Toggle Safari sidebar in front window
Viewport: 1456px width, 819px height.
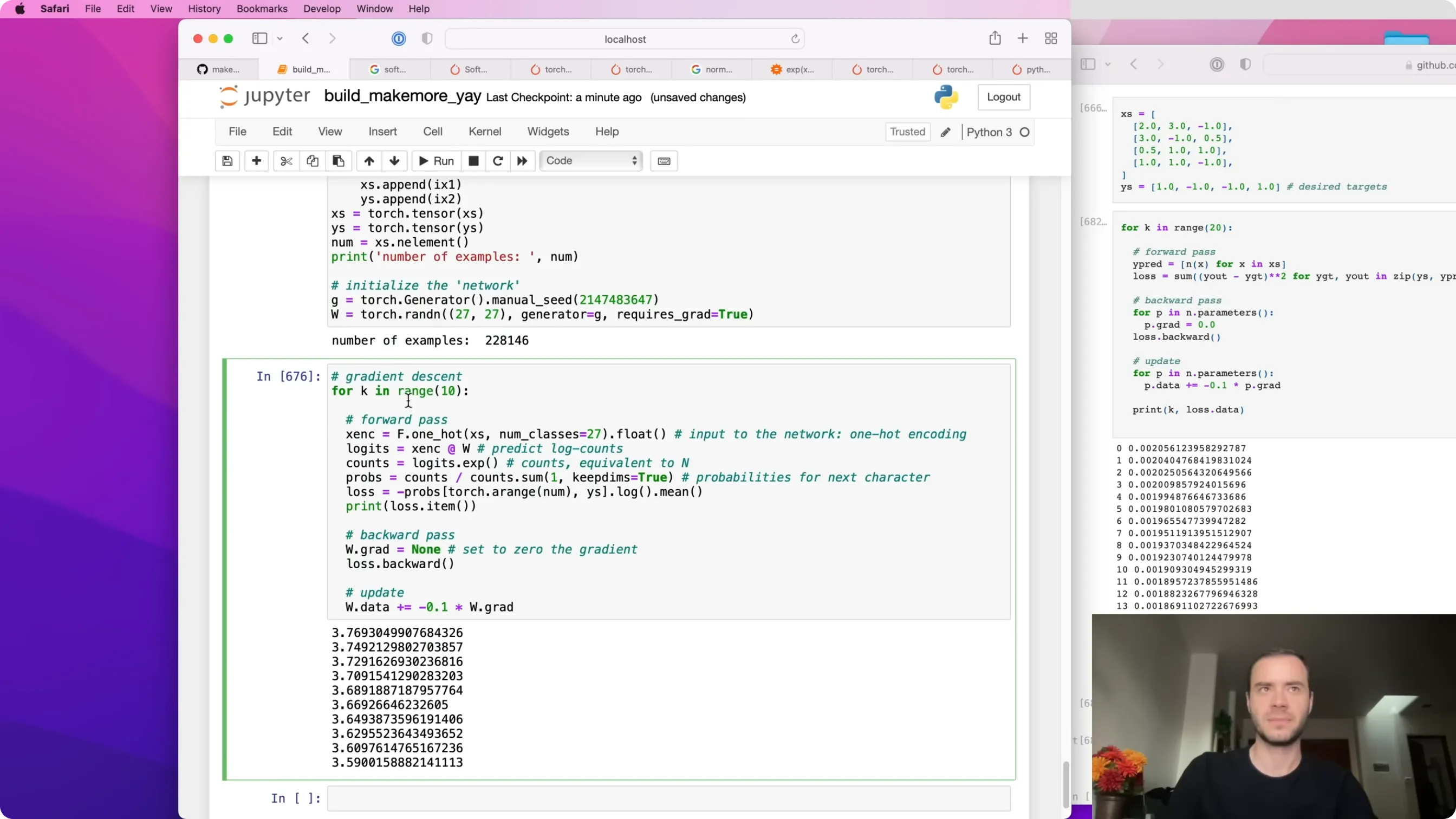(x=259, y=38)
